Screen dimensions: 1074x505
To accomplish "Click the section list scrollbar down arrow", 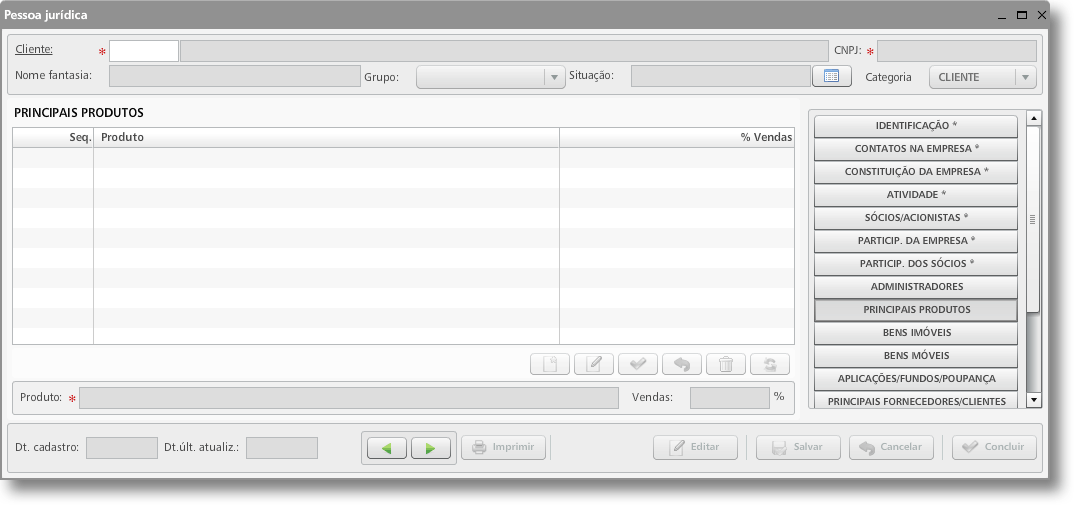I will click(1034, 399).
